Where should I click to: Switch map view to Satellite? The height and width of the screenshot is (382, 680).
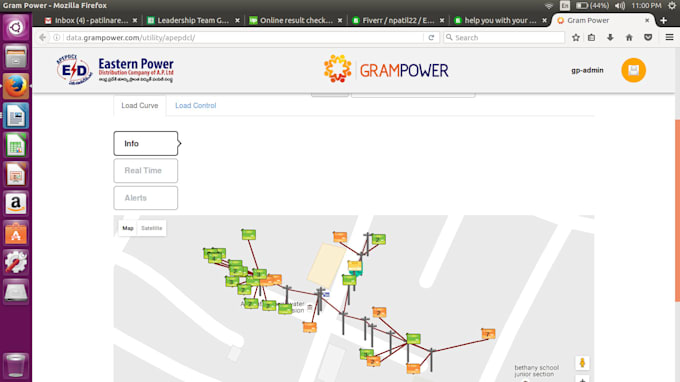(151, 228)
